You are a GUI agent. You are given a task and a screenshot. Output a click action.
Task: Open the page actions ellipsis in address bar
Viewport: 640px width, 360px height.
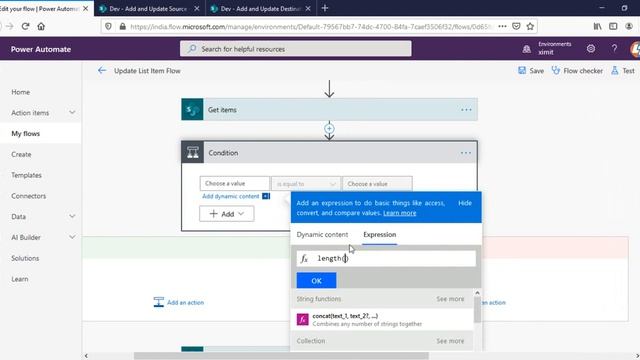click(502, 27)
